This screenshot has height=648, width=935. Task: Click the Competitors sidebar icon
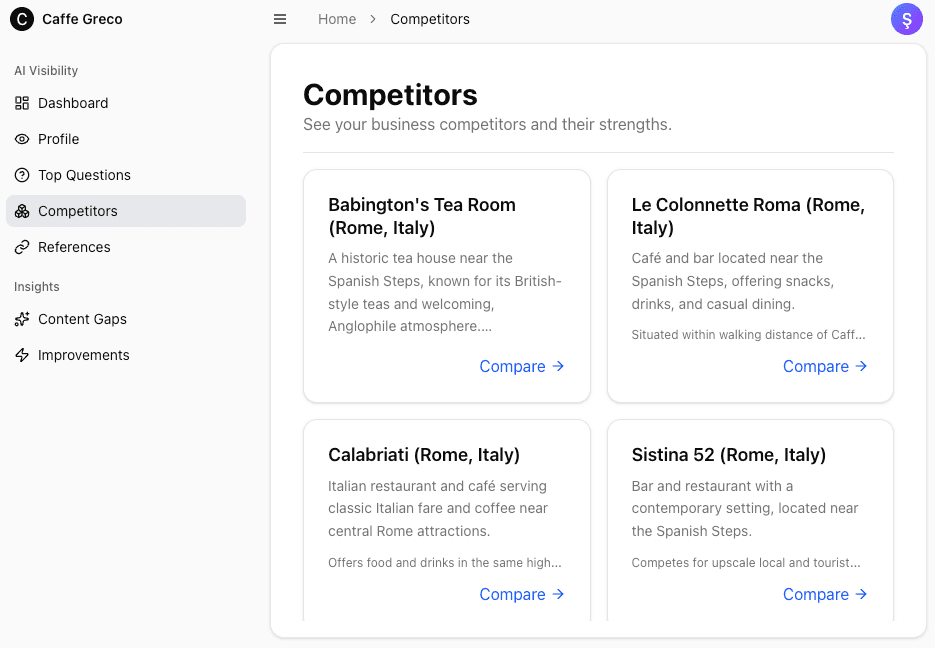coord(22,211)
